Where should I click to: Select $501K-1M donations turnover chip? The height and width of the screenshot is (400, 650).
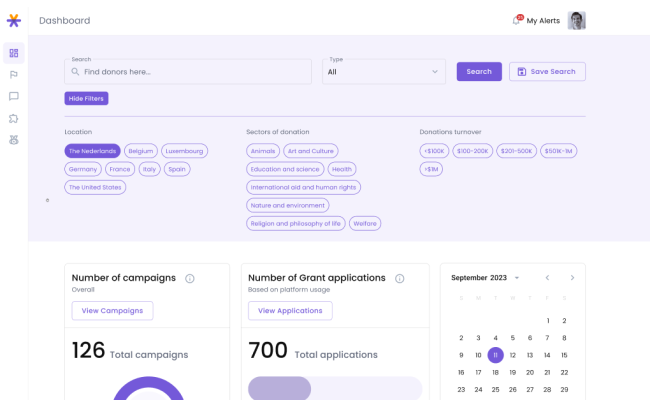(x=558, y=151)
